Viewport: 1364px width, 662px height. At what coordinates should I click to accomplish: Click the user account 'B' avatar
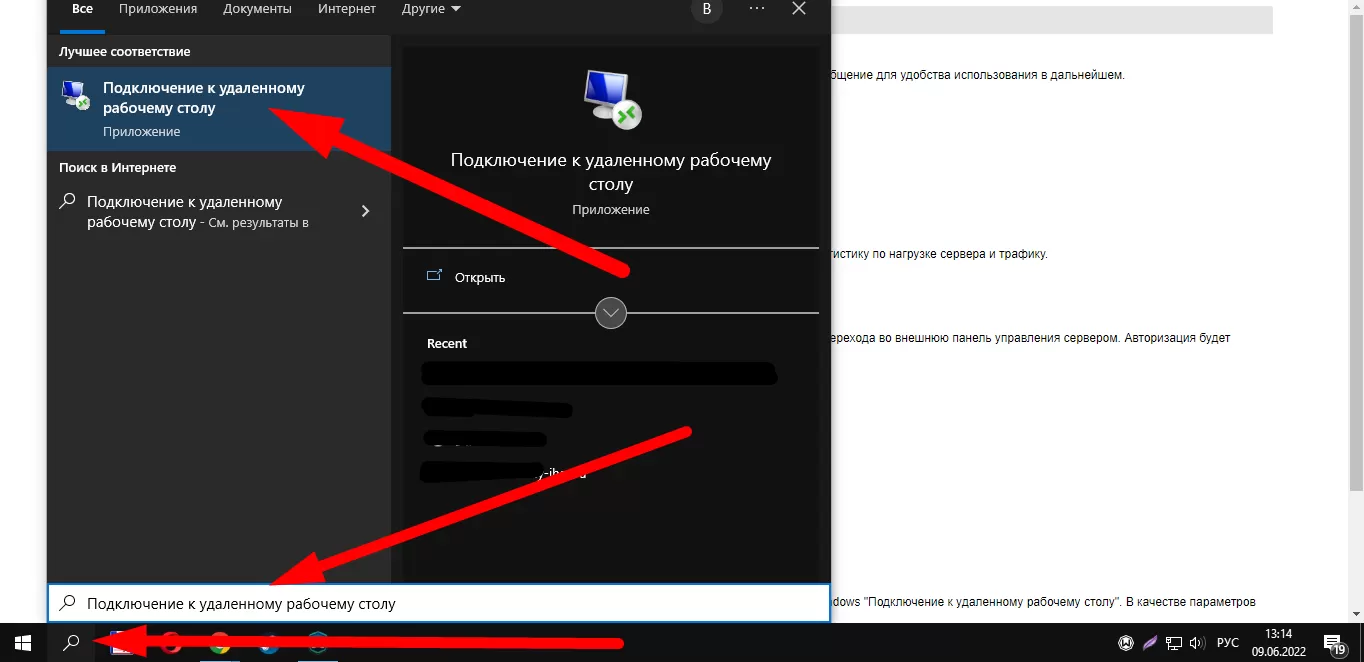tap(707, 9)
